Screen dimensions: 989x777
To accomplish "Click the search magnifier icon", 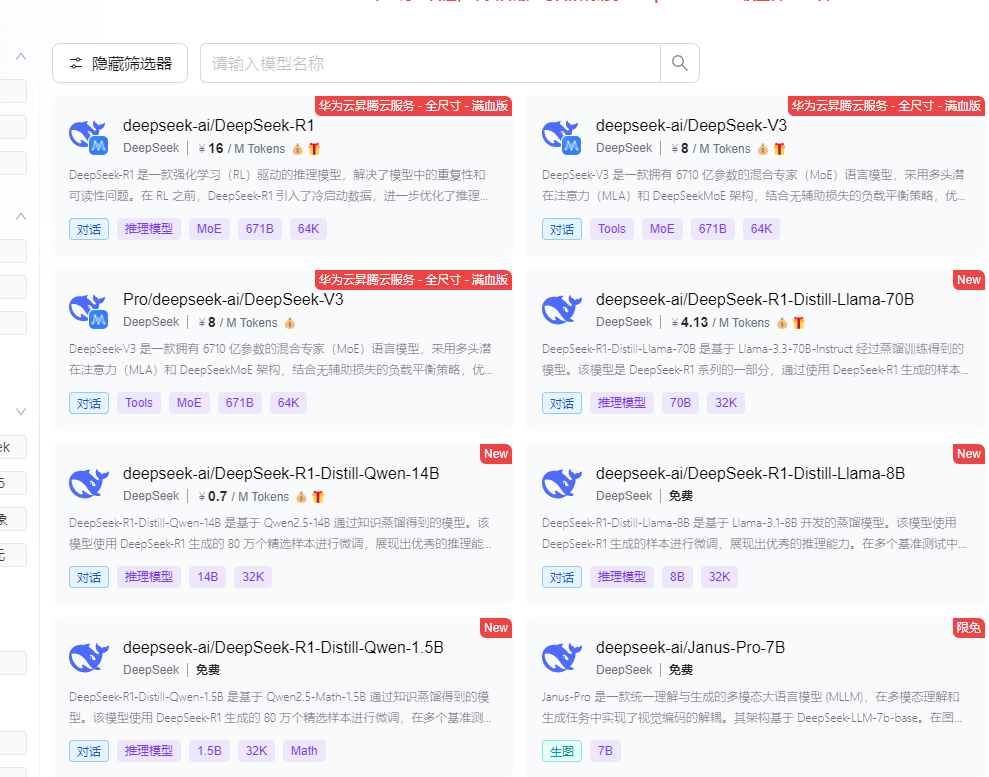I will 679,63.
